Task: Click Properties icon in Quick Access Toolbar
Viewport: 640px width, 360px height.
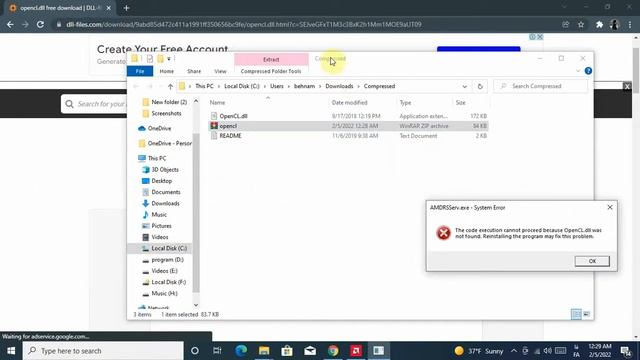Action: coord(150,59)
